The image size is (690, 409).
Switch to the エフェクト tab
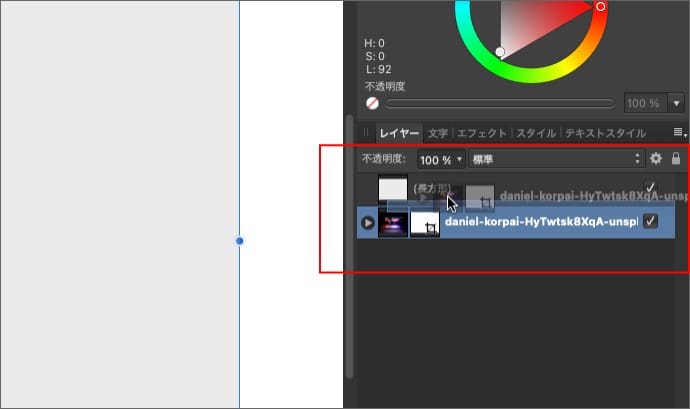482,133
